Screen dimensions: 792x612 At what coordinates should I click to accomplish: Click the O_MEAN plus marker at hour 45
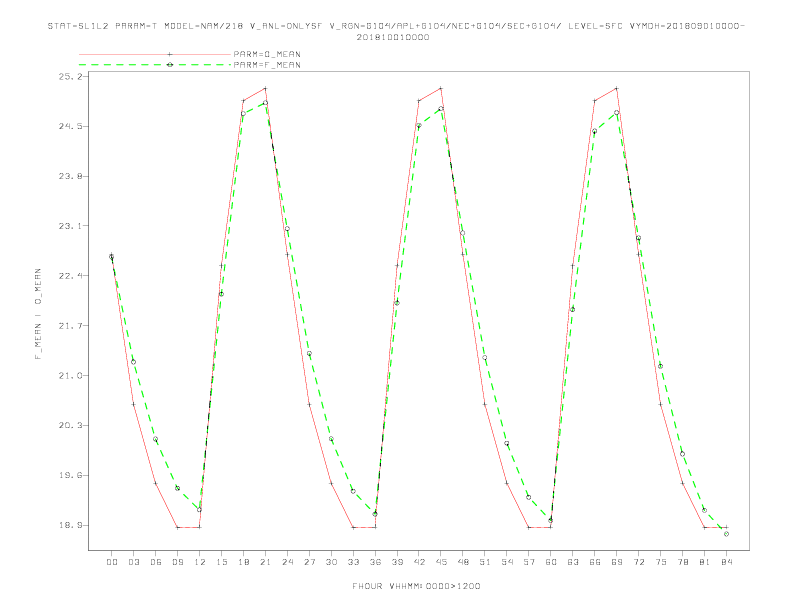[x=441, y=88]
